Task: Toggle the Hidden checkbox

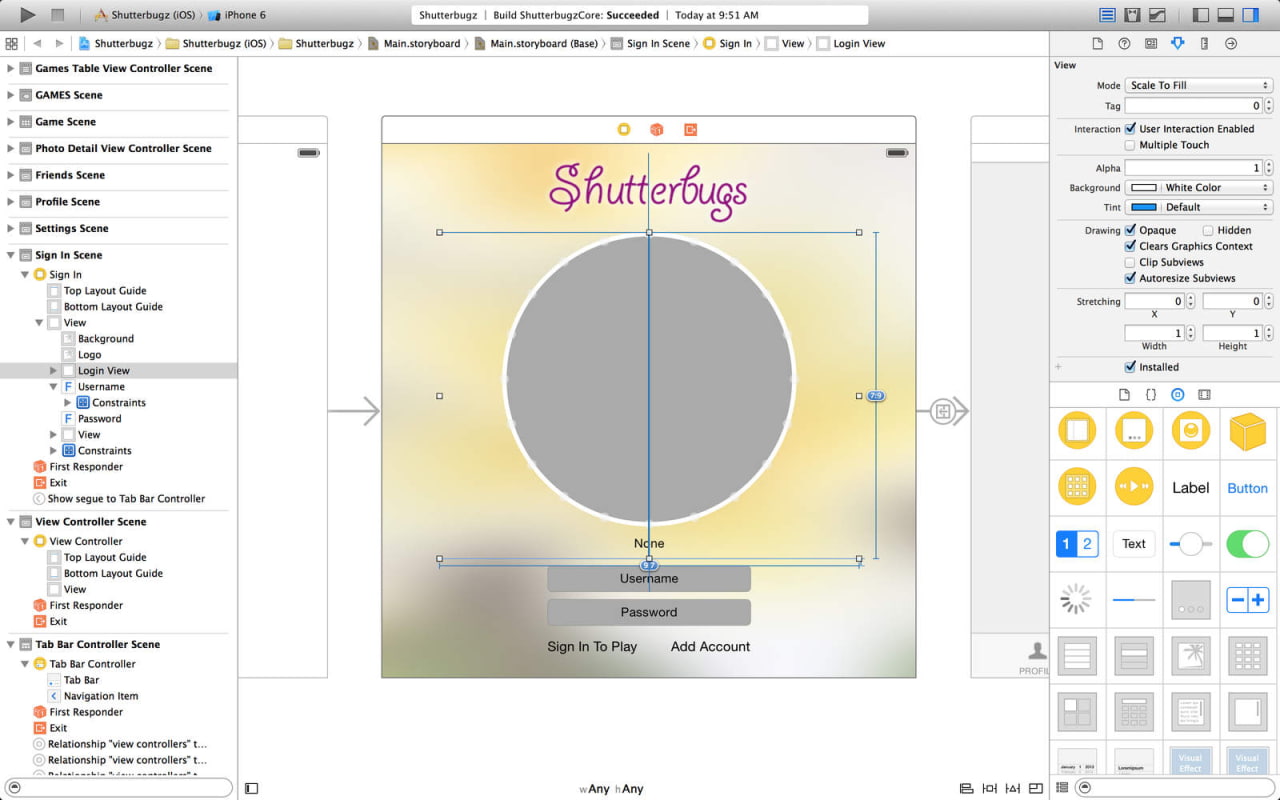Action: (1208, 230)
